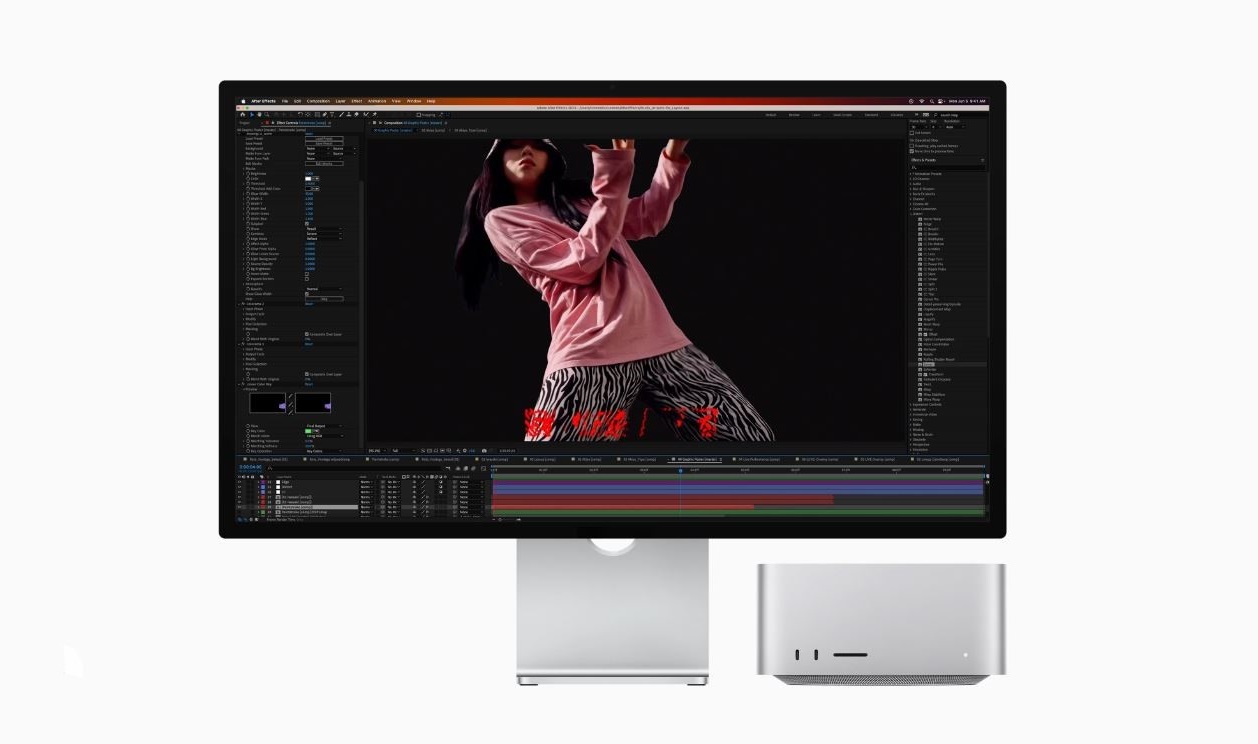
Task: Open Spotlight search in the menu bar
Action: pyautogui.click(x=932, y=101)
